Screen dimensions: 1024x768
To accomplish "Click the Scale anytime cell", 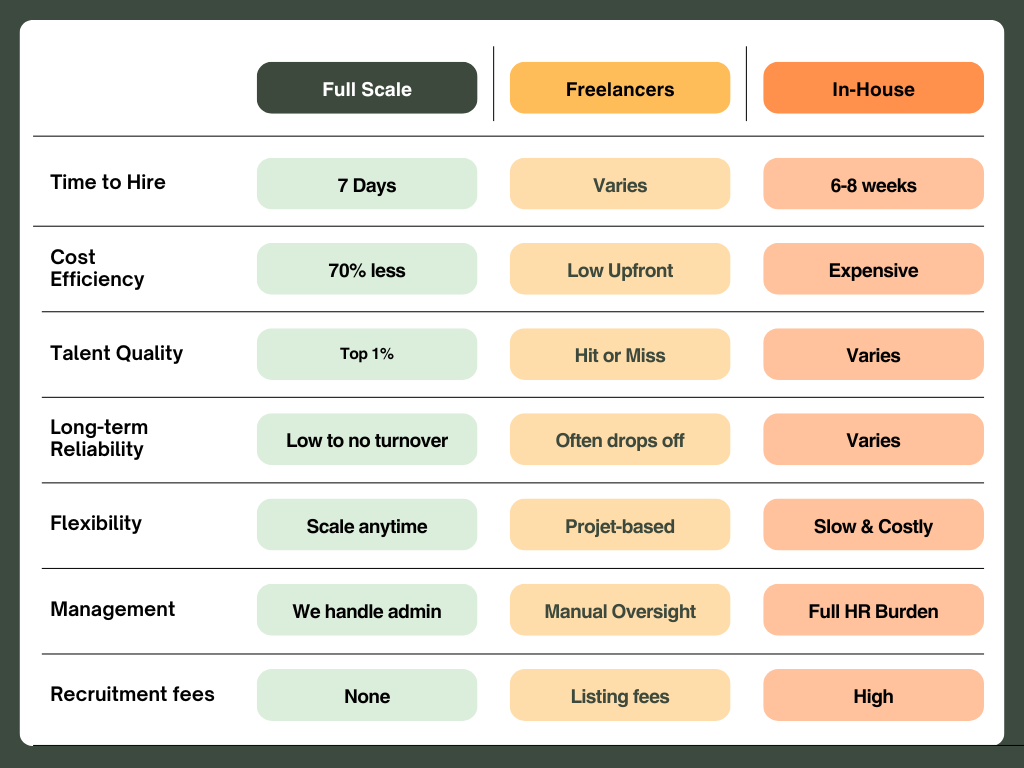I will coord(367,524).
